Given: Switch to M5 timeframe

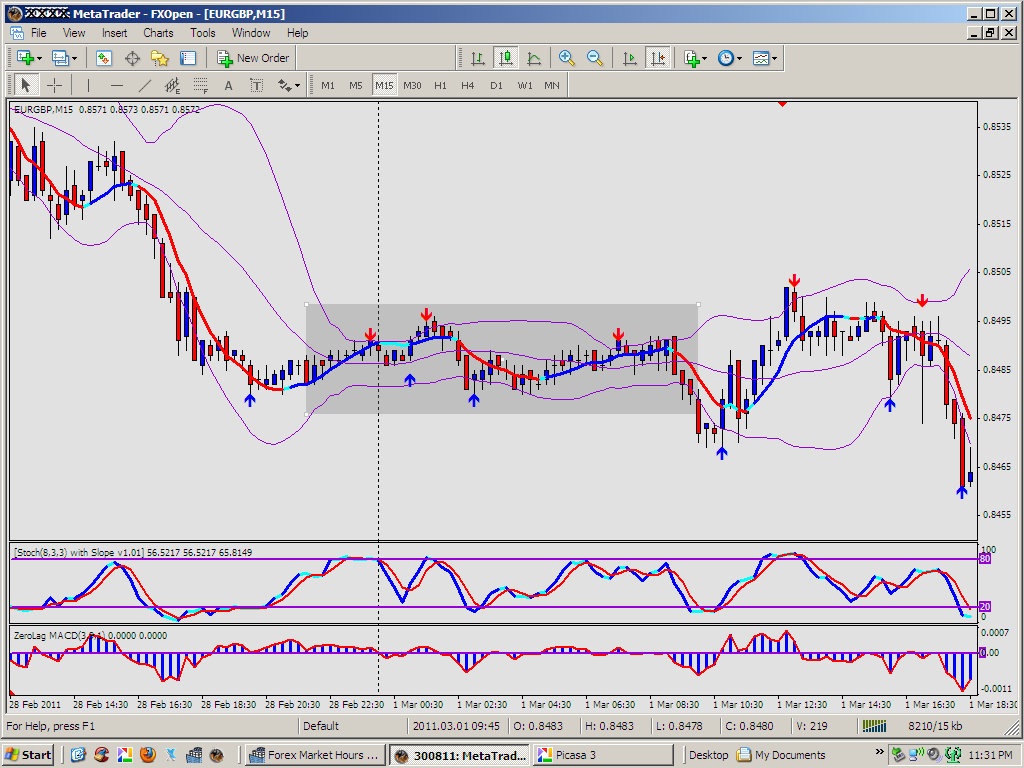Looking at the screenshot, I should (355, 86).
